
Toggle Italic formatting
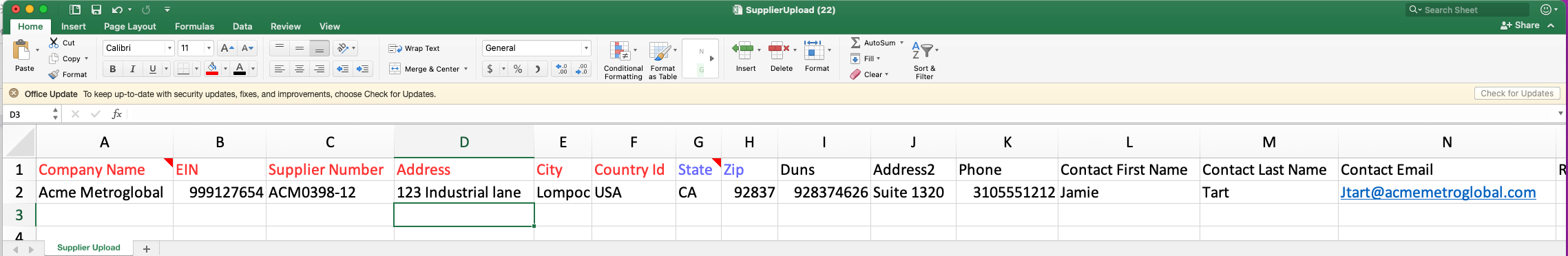pos(132,69)
